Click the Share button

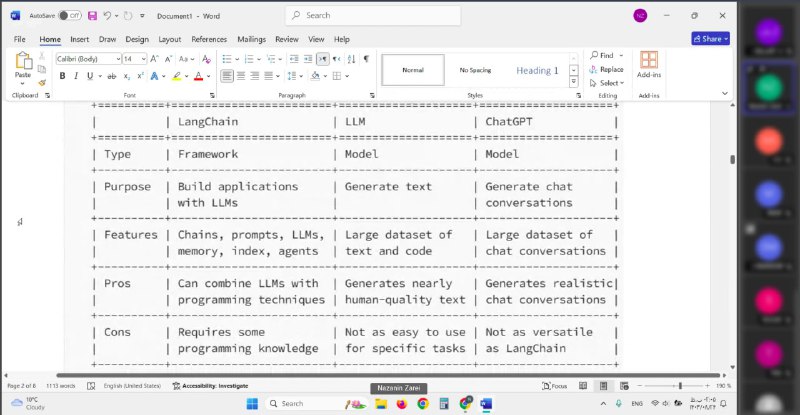click(x=711, y=39)
